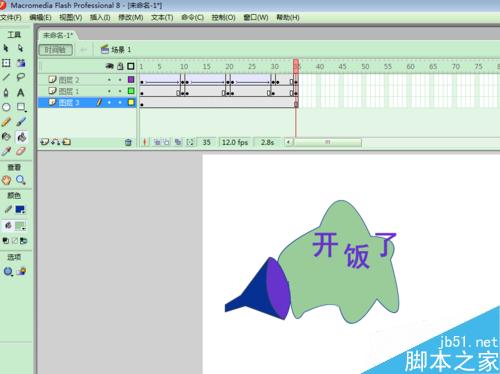Click the 场景 1 scene label
Screen dimensions: 500x374
pos(121,50)
